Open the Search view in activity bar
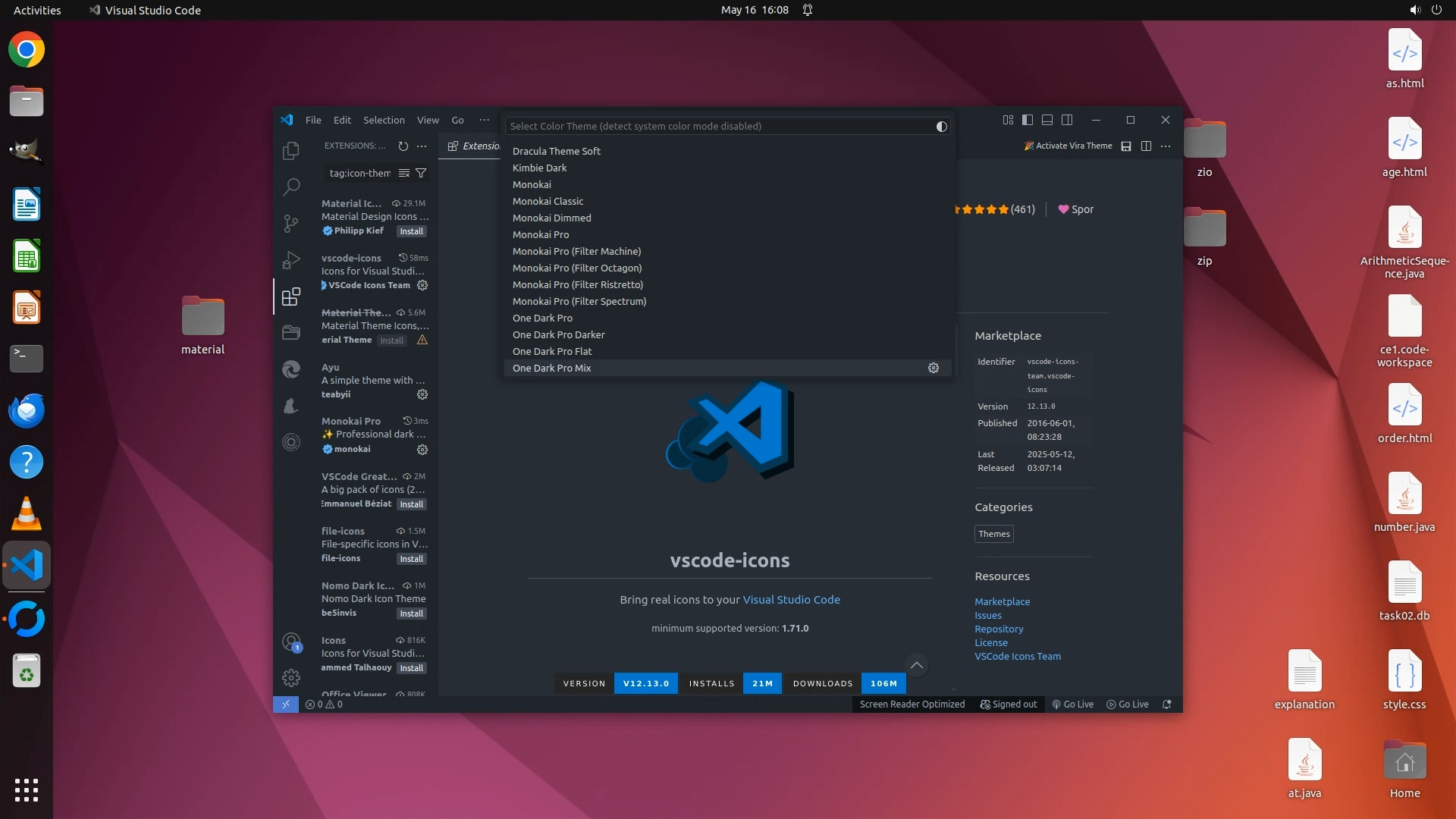Viewport: 1456px width, 819px height. (291, 187)
